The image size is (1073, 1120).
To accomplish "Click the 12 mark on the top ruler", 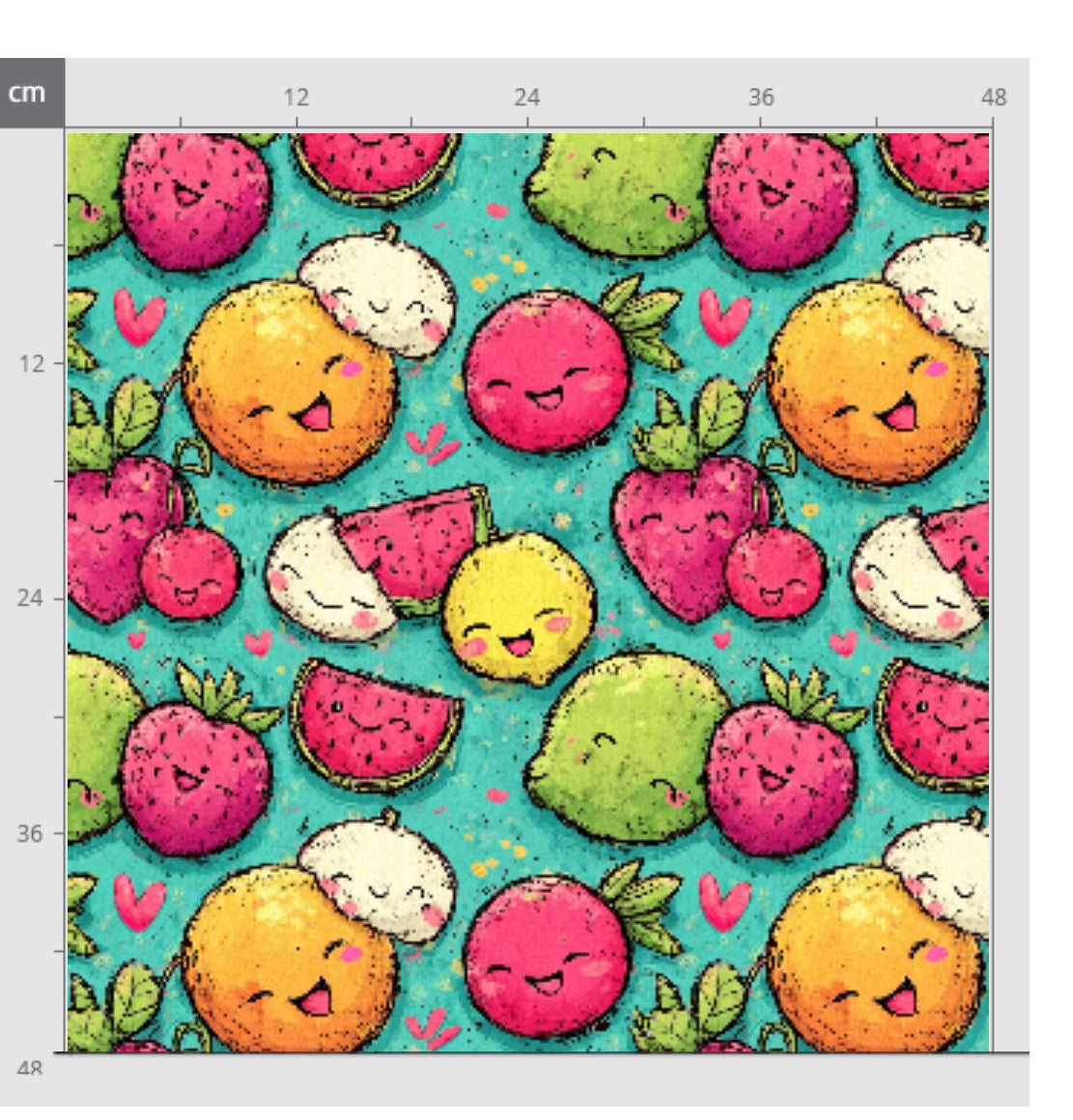I will click(296, 98).
